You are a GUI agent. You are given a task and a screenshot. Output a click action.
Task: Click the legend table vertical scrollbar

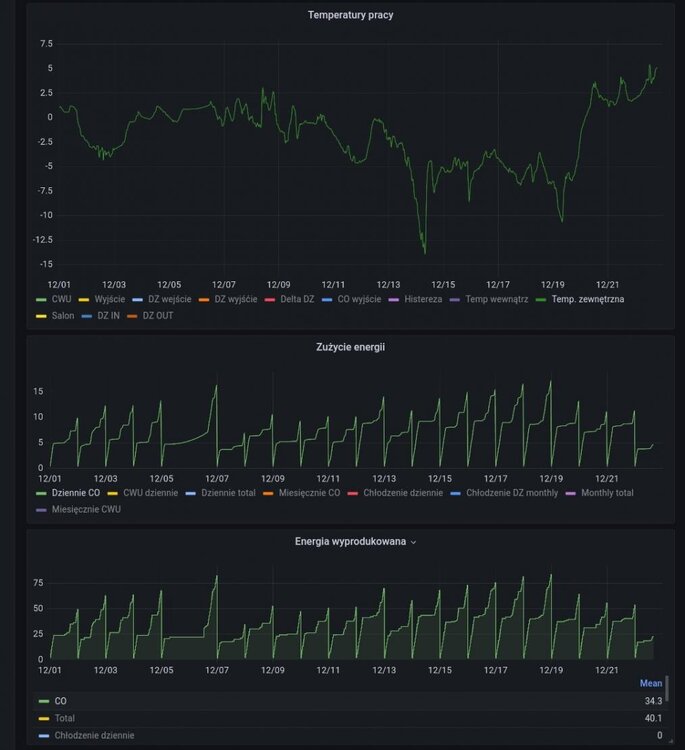[x=667, y=690]
